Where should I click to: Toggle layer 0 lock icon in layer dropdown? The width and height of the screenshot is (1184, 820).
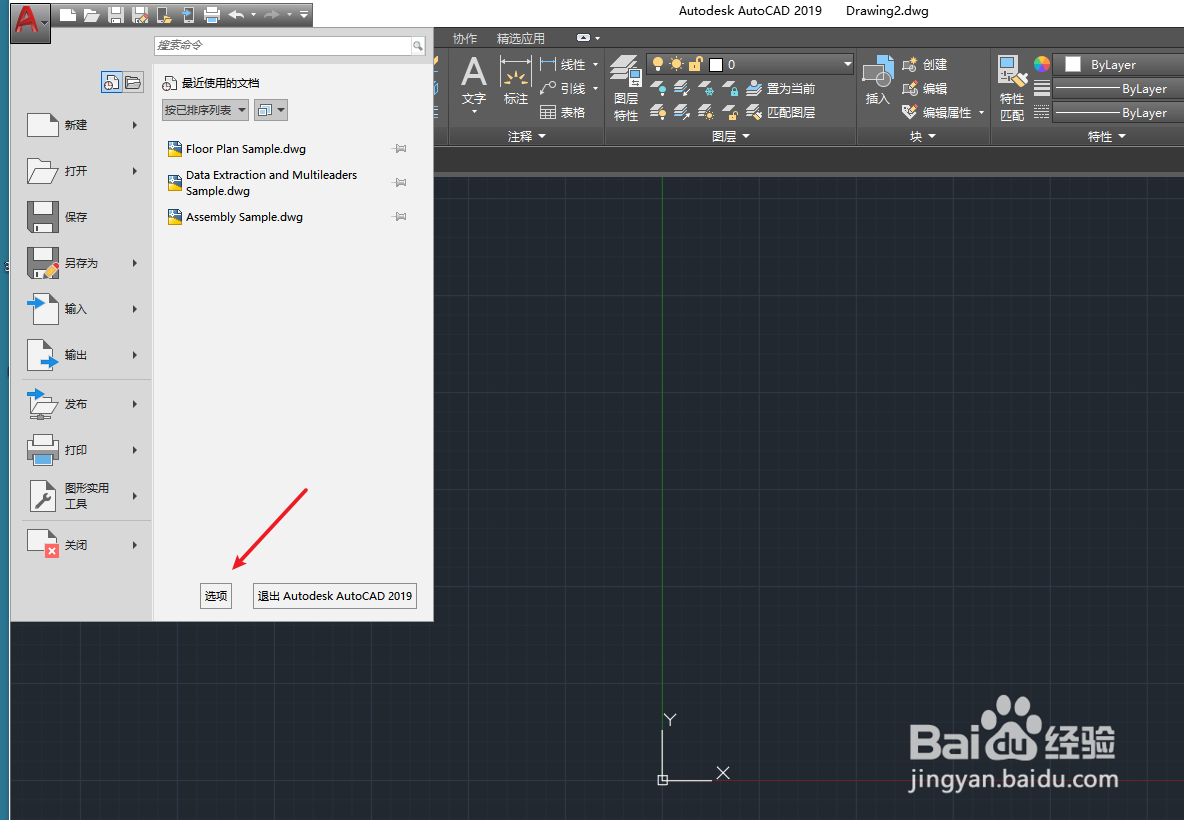pyautogui.click(x=695, y=64)
